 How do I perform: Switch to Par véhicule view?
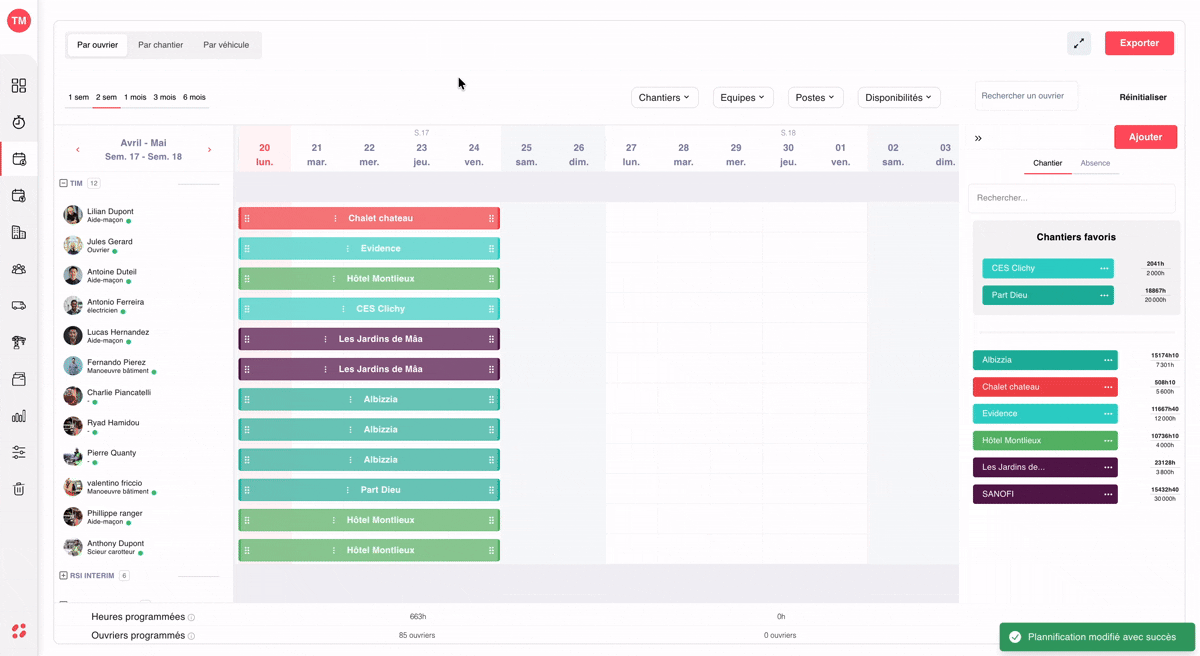[226, 45]
